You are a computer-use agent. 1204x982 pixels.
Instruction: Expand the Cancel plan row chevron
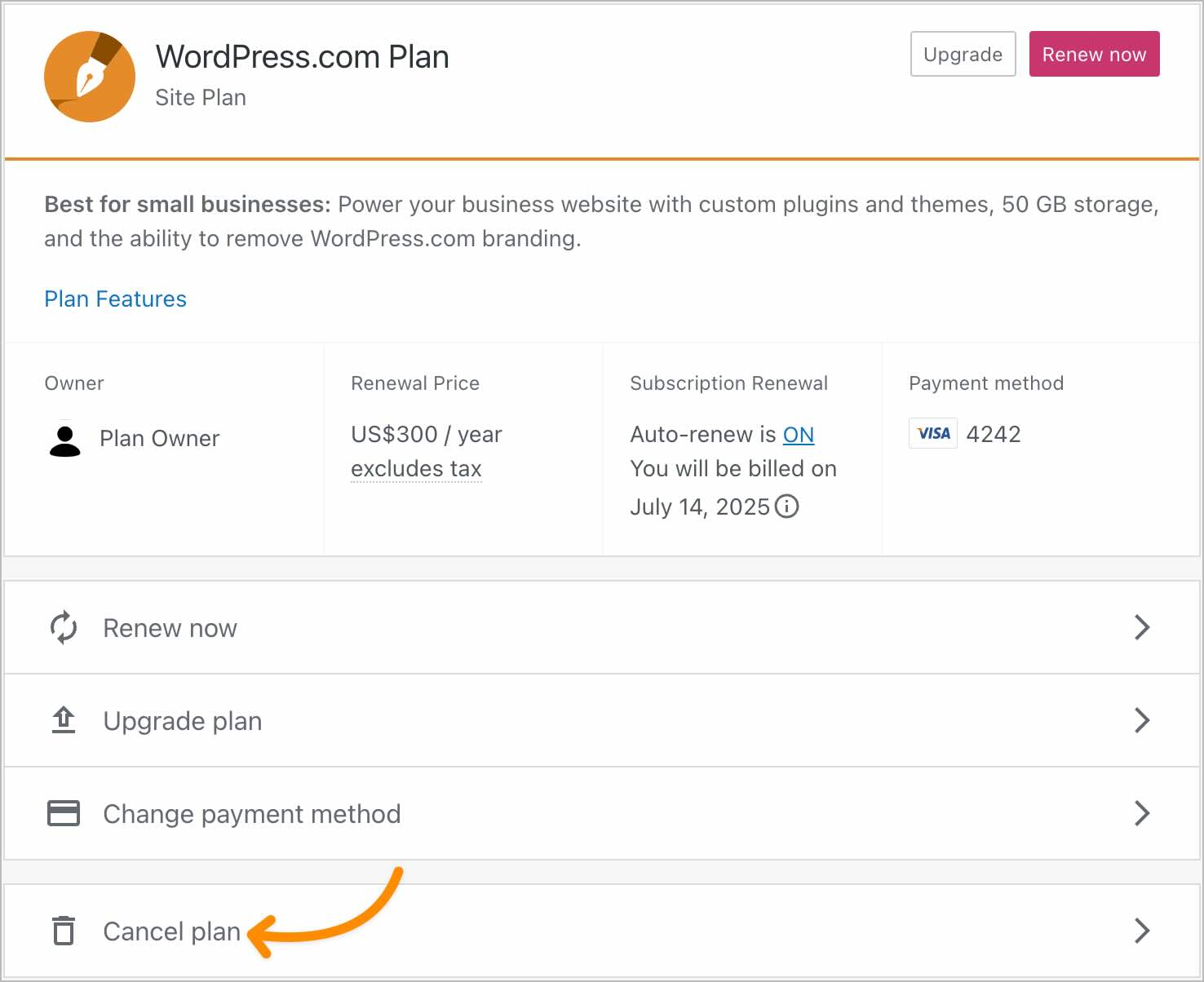point(1142,931)
